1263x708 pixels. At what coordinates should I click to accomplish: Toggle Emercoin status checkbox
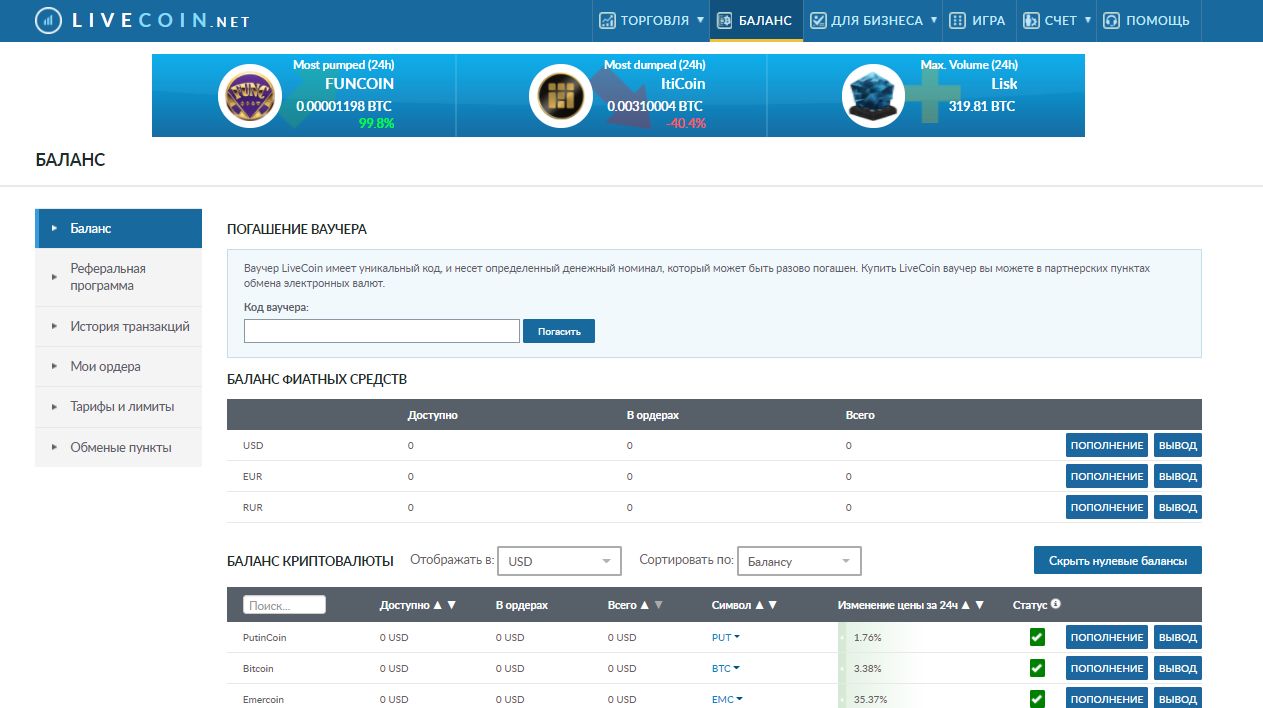(1037, 699)
